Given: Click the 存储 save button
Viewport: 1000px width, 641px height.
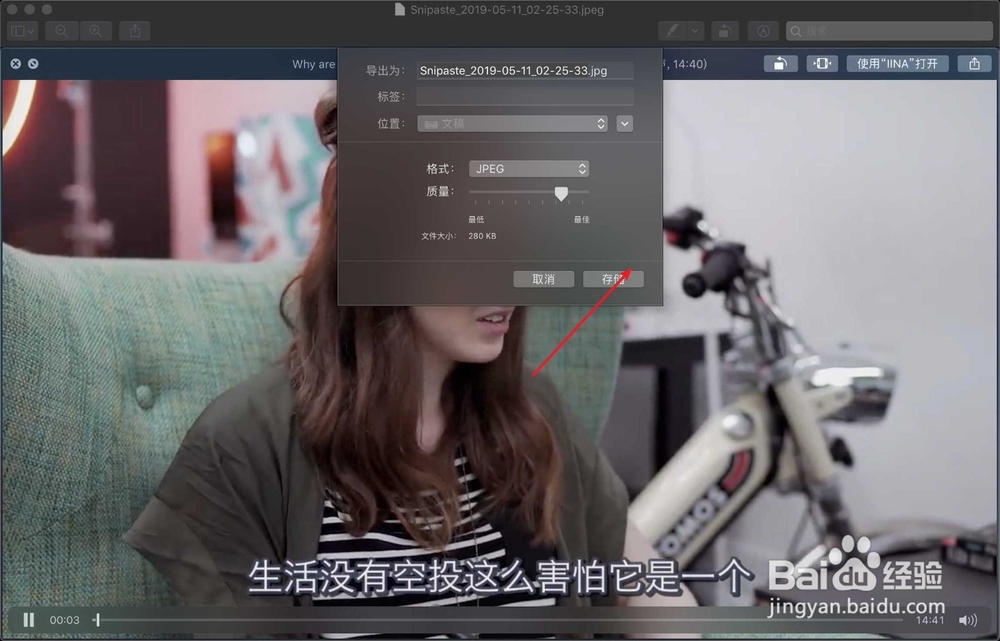Looking at the screenshot, I should 614,279.
